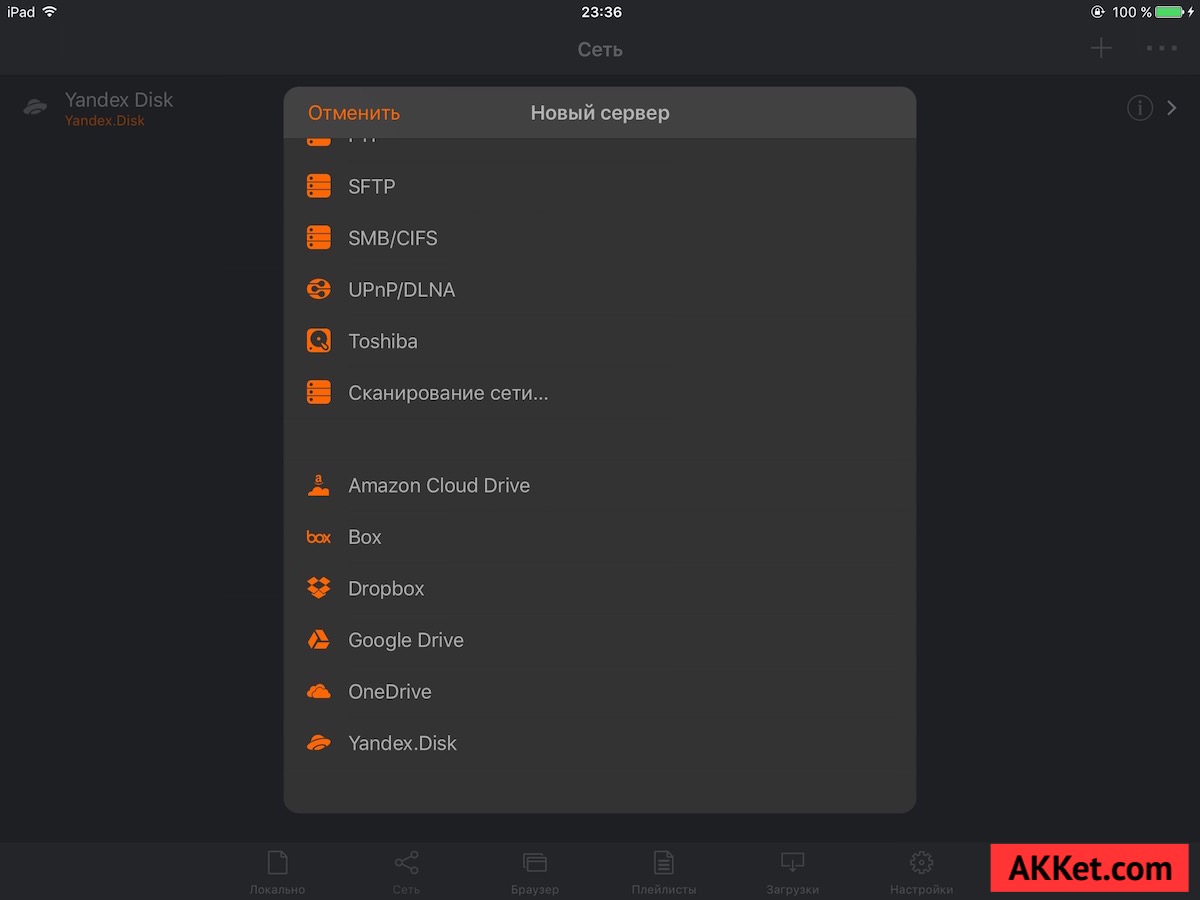This screenshot has width=1200, height=900.
Task: Click the UPnP/DLNA share icon
Action: click(x=318, y=290)
